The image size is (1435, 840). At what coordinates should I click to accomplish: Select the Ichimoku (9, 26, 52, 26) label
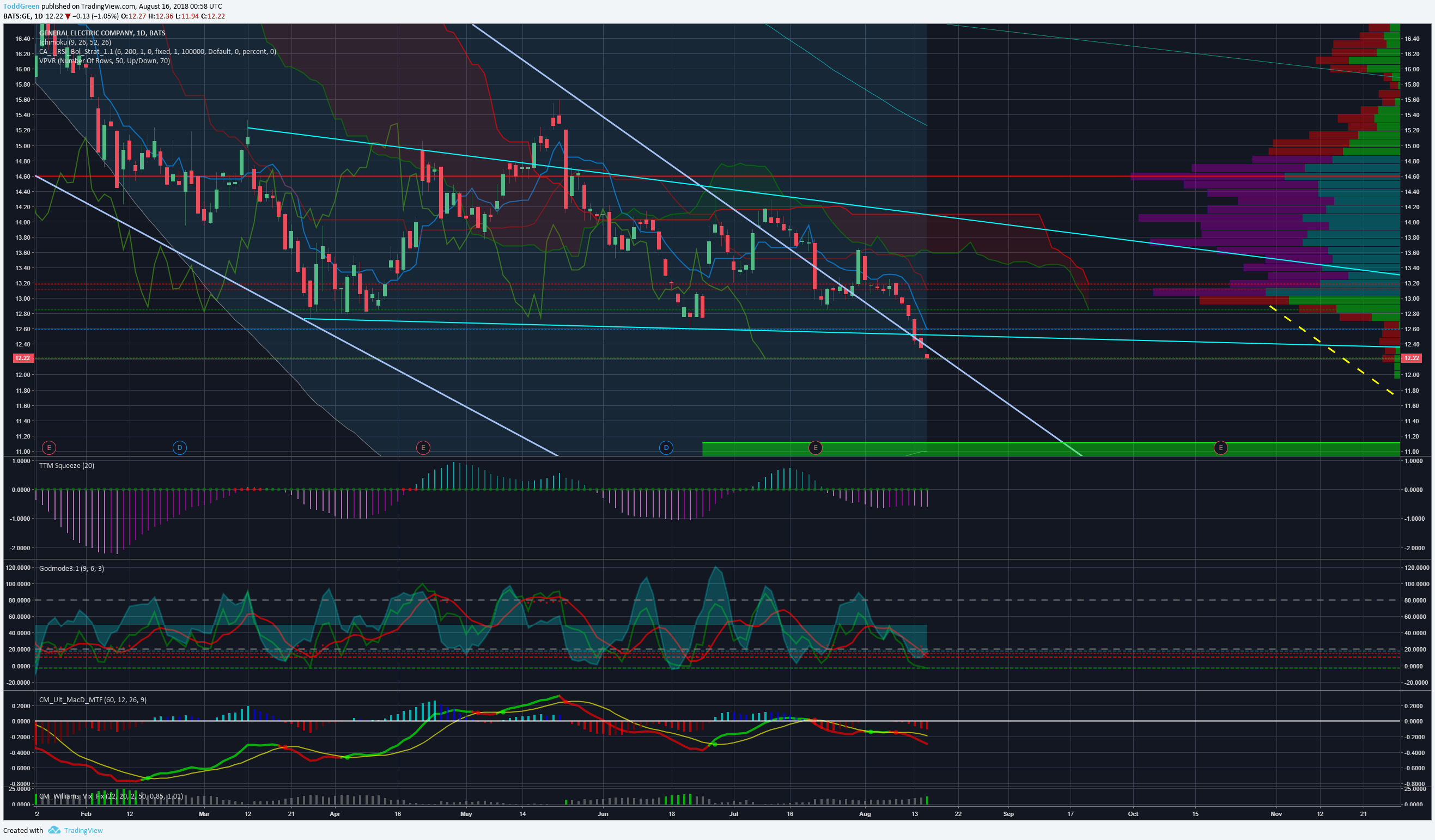click(x=75, y=42)
